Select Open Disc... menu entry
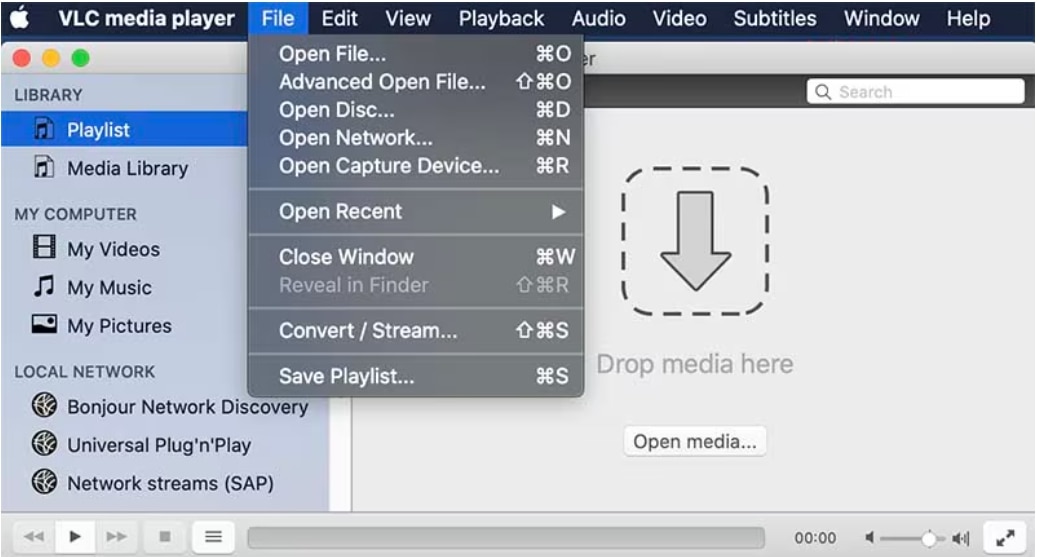This screenshot has width=1042, height=557. (416, 110)
